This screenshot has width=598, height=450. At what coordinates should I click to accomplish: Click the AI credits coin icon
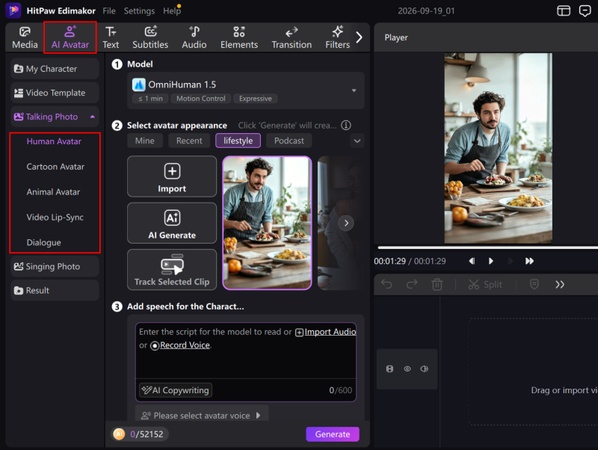[x=119, y=434]
